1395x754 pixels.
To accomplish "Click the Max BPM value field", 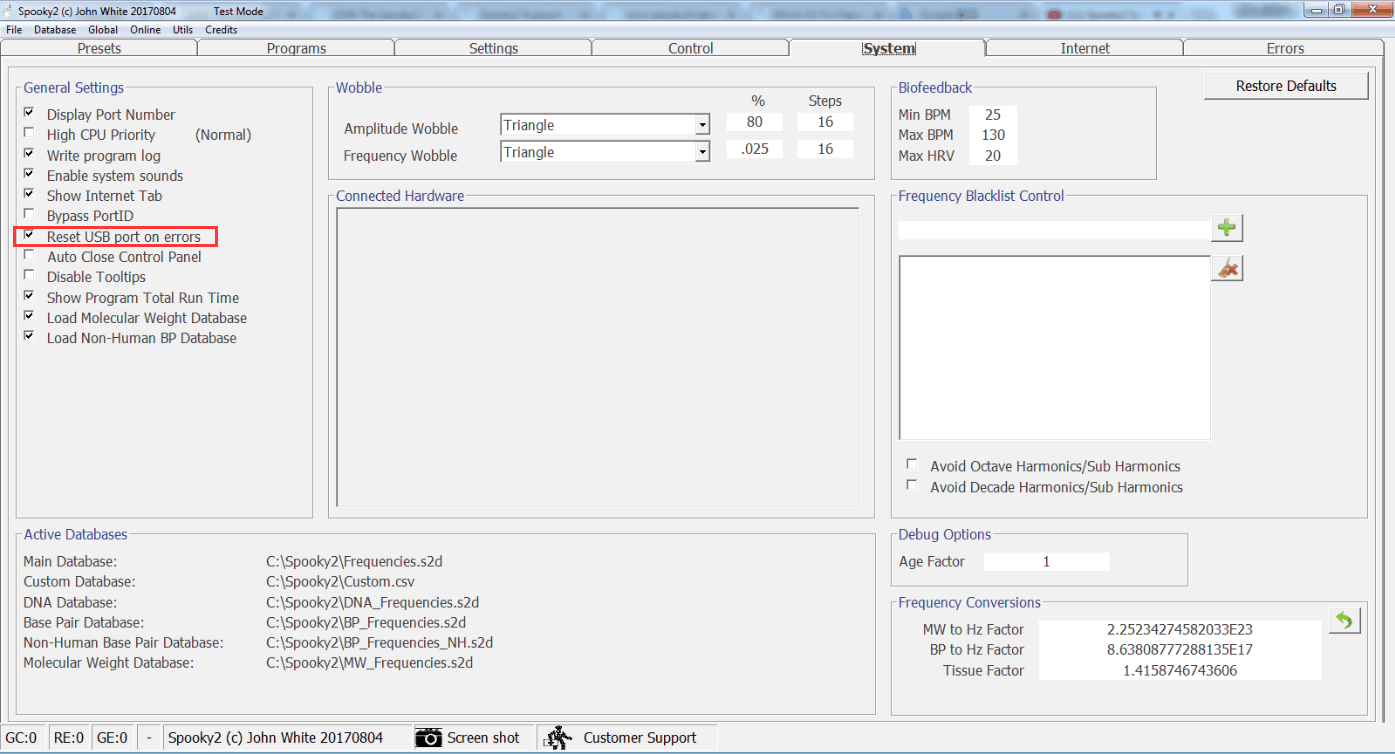I will (992, 135).
